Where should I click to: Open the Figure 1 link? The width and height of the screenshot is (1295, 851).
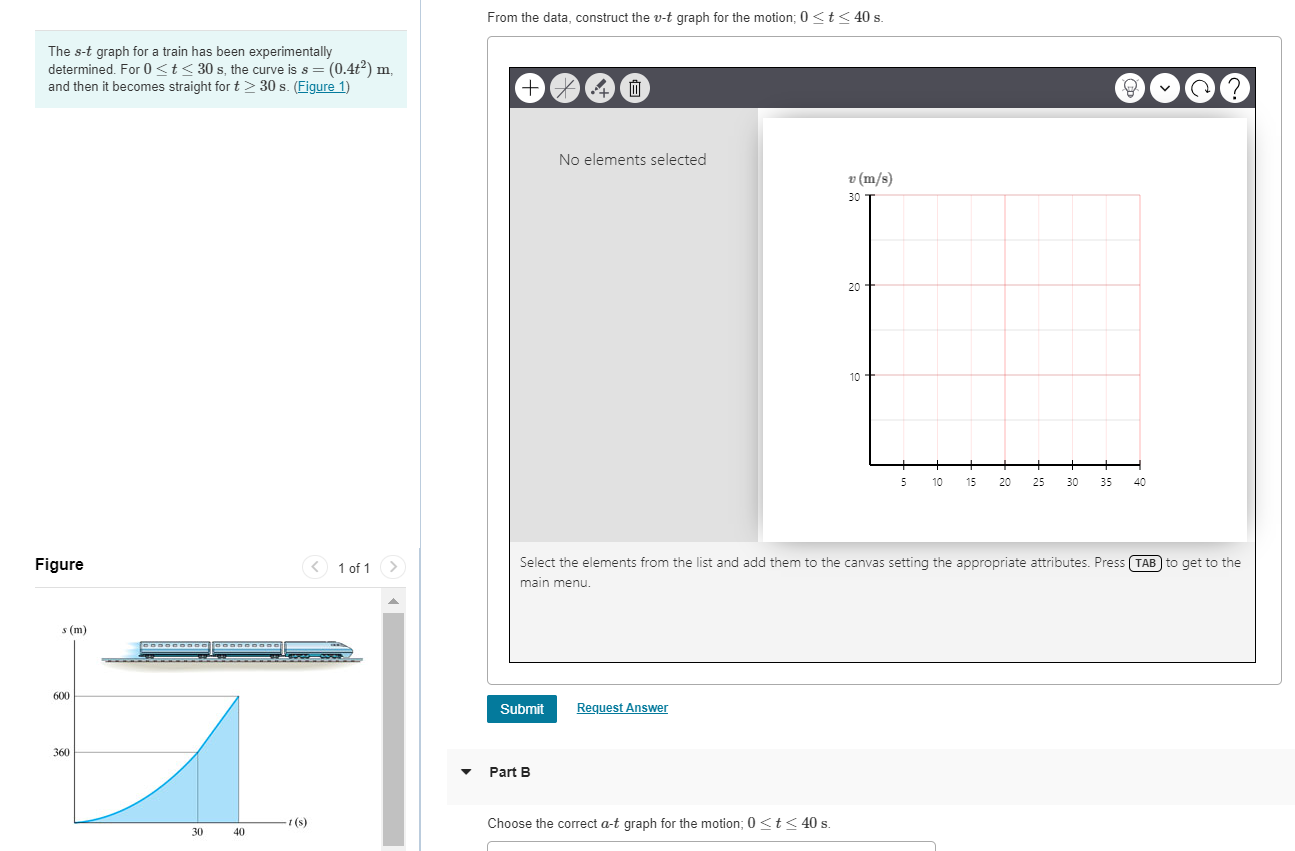[x=321, y=86]
